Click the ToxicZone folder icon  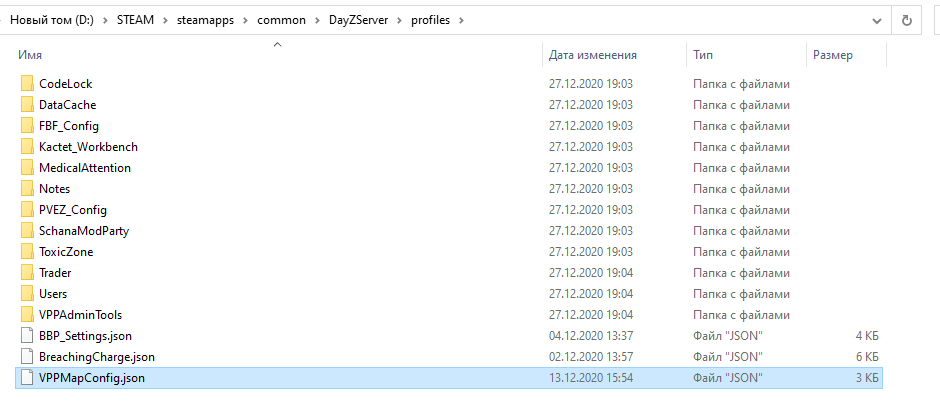[26, 252]
